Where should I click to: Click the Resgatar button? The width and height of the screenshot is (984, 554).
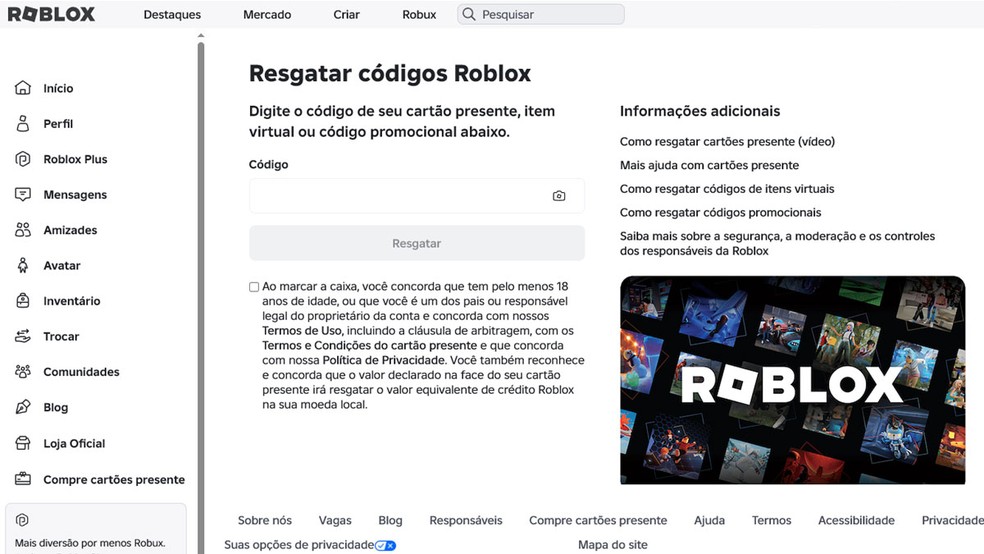pyautogui.click(x=417, y=243)
